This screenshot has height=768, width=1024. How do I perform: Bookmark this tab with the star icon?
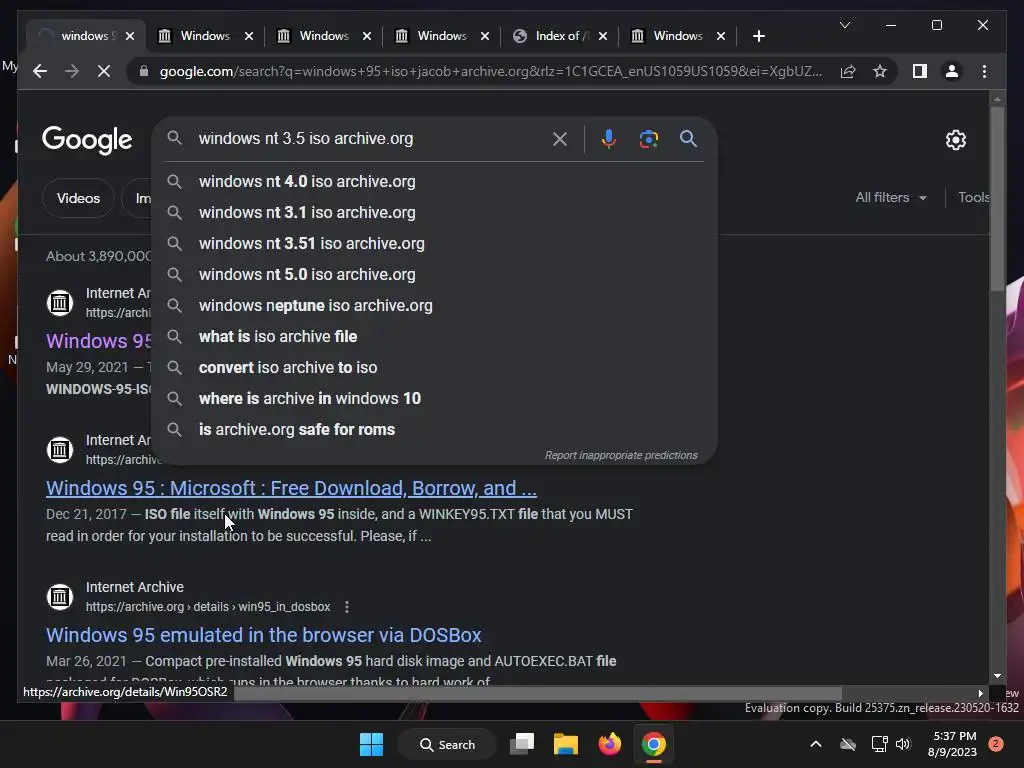tap(880, 71)
